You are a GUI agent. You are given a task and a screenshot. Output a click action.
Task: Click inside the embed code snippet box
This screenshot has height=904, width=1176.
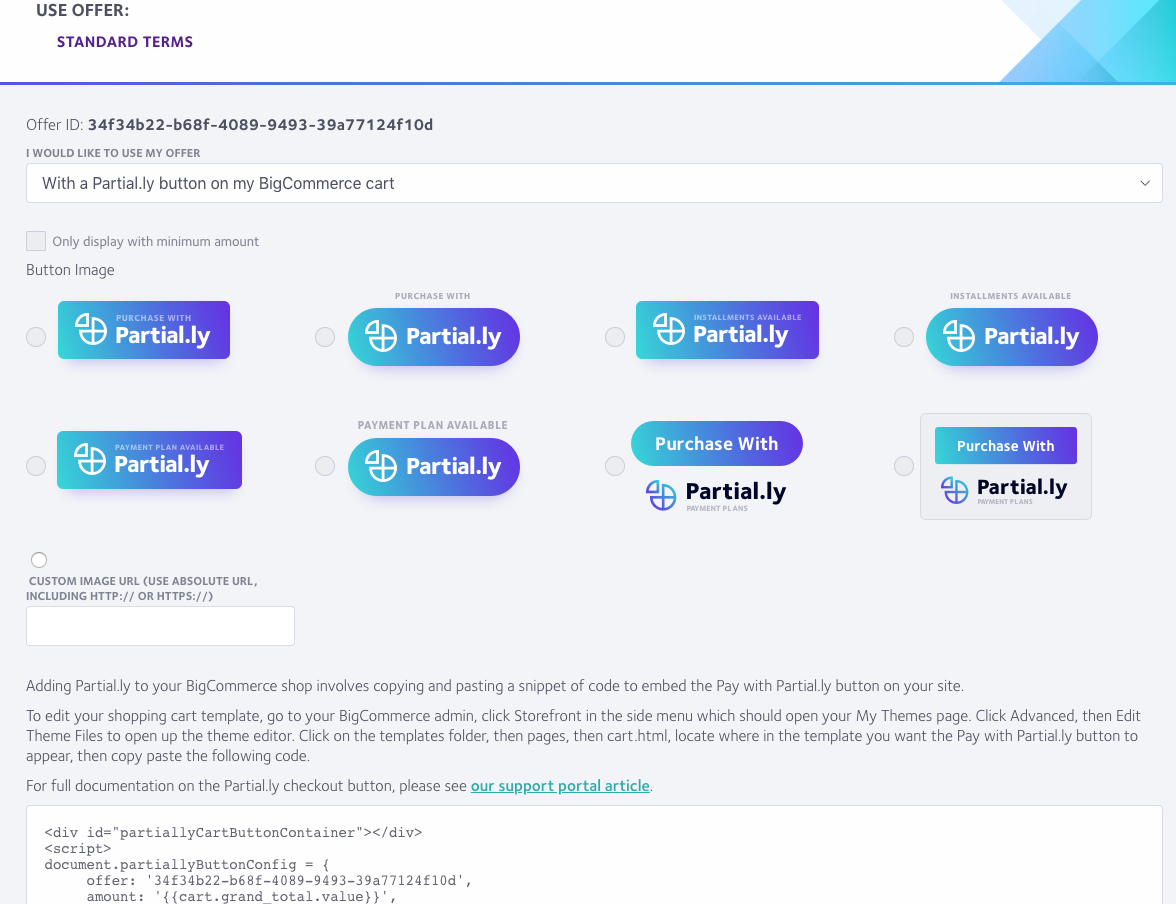pos(594,855)
